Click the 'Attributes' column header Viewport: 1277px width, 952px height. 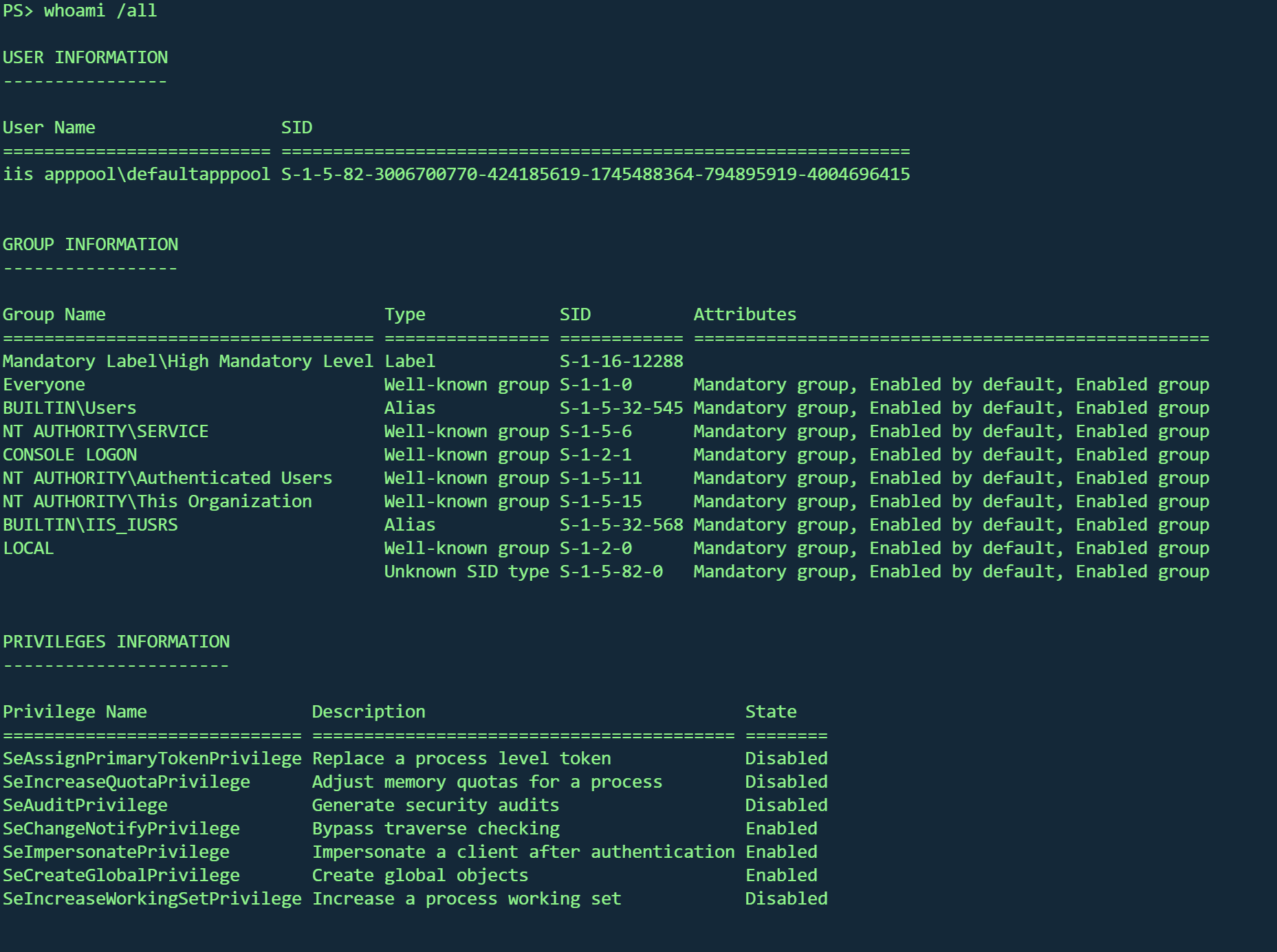745,315
